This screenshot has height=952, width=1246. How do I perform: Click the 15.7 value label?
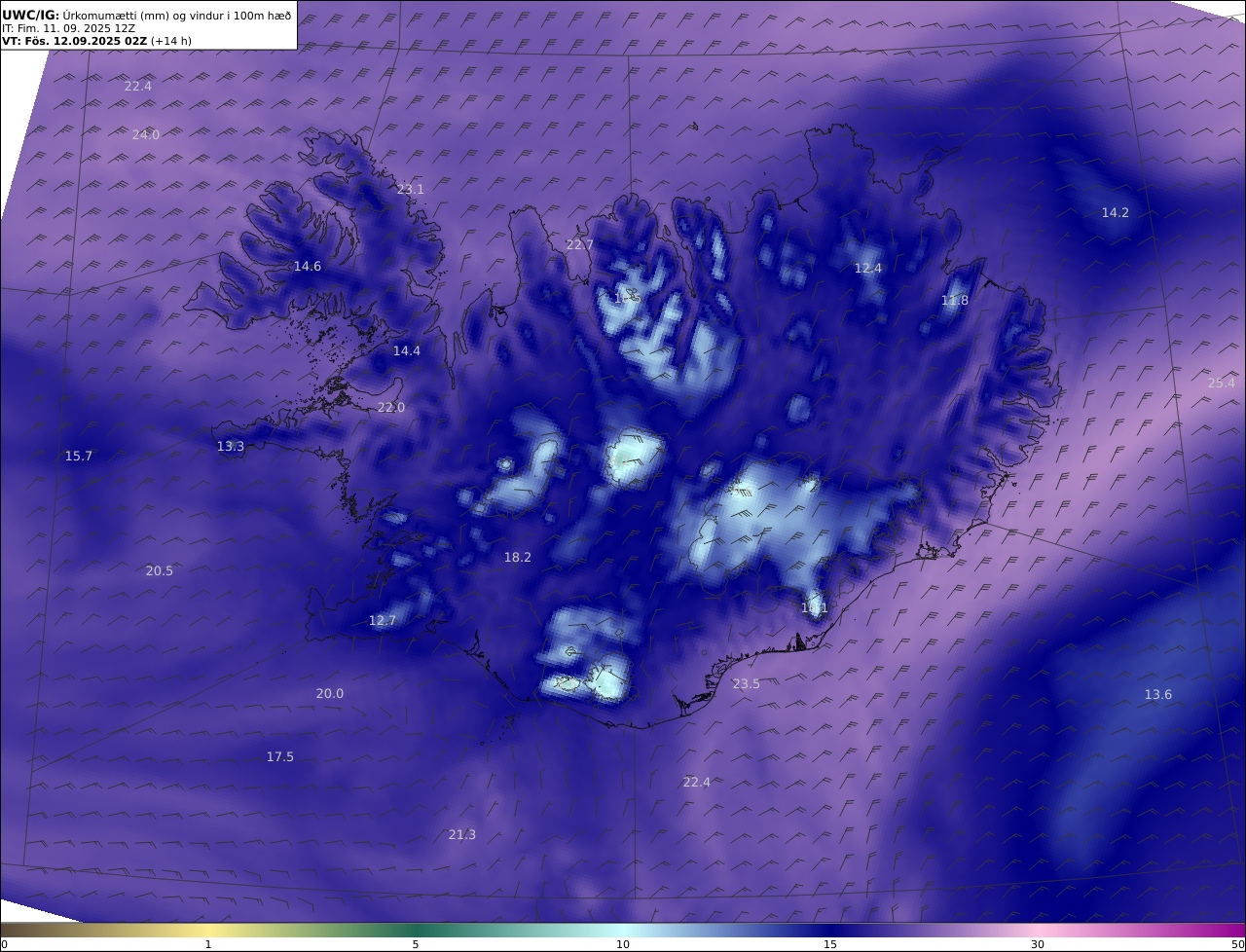click(x=79, y=456)
